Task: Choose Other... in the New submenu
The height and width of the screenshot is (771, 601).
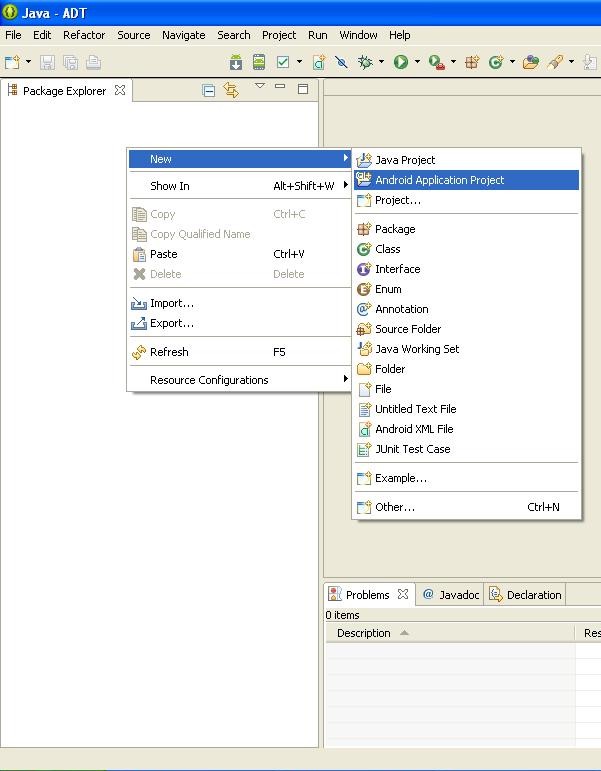Action: point(466,507)
